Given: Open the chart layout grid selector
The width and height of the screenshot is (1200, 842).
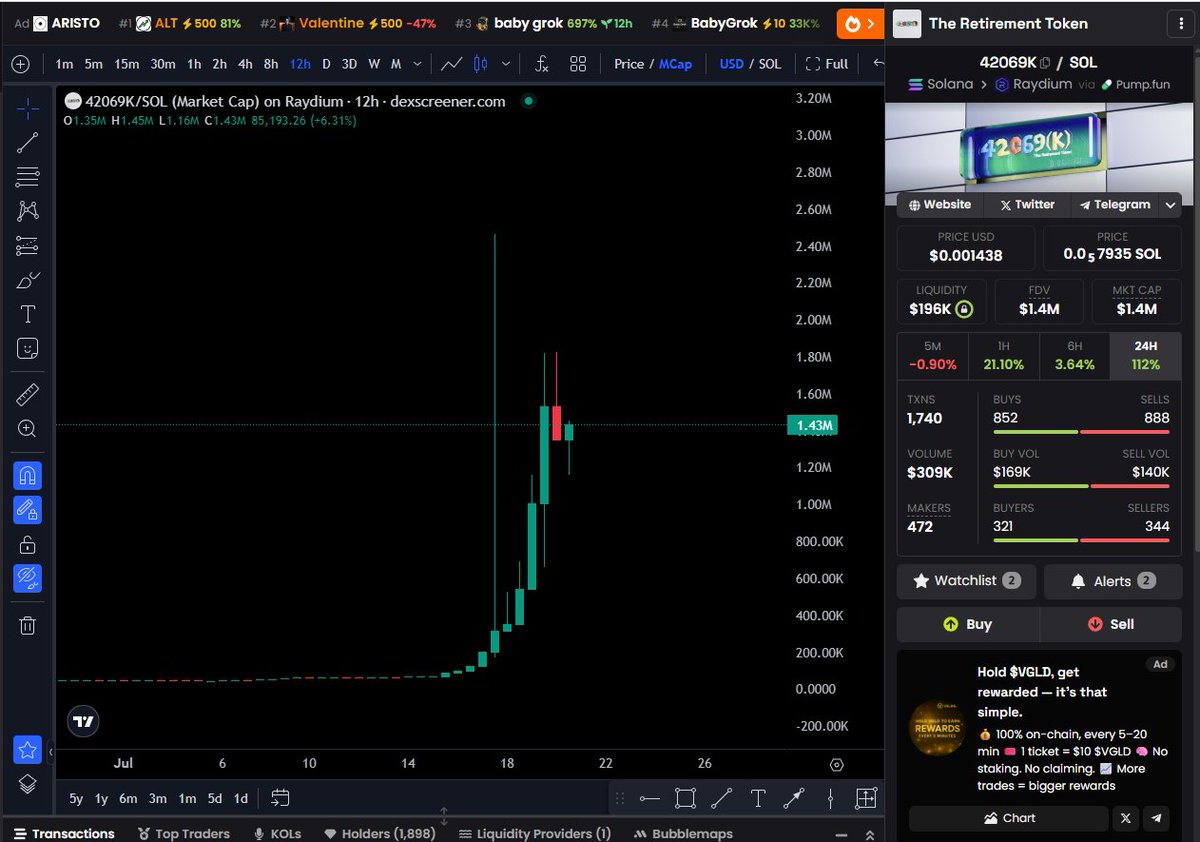Looking at the screenshot, I should (578, 64).
